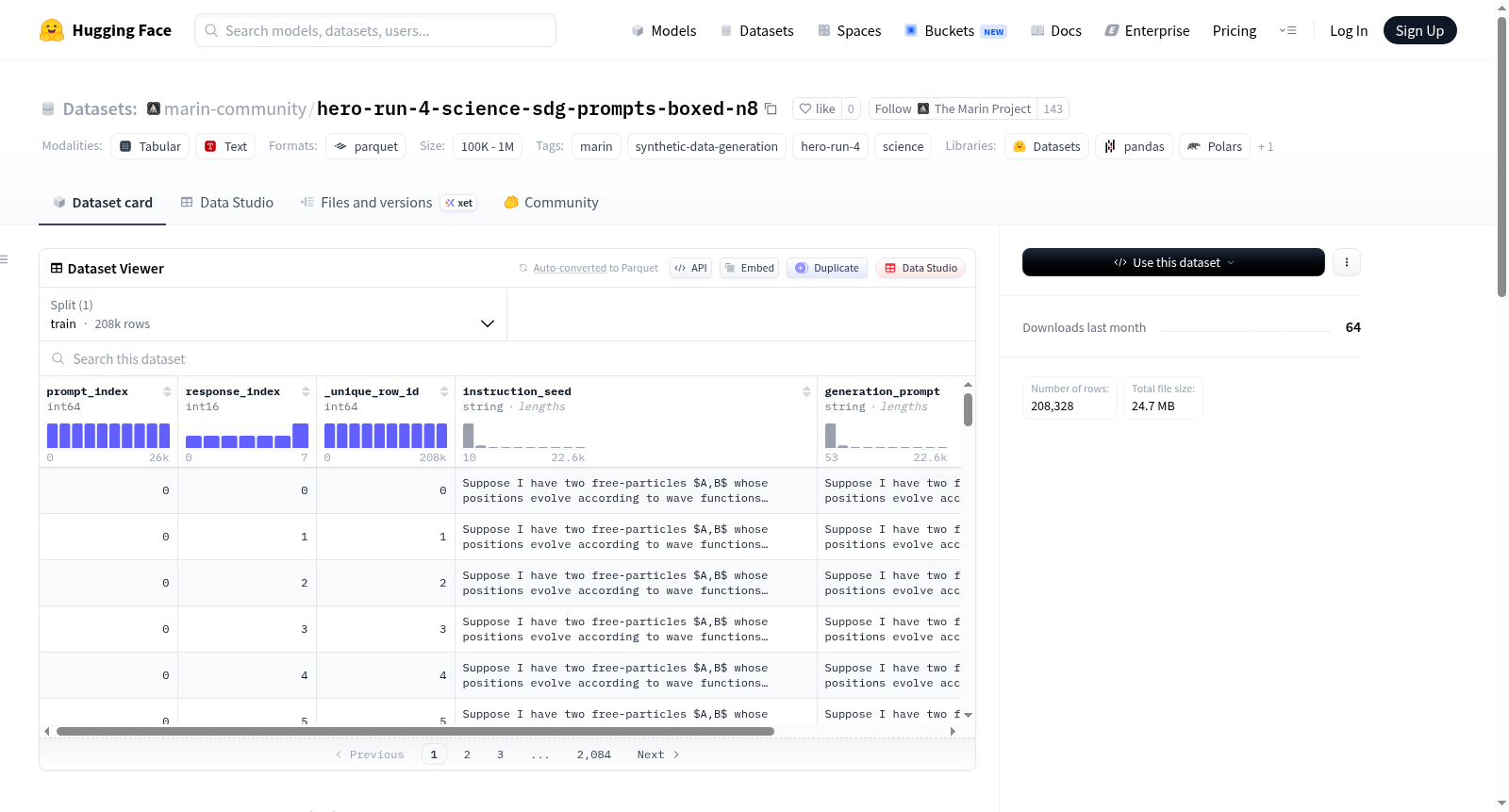Click the like count 0
The height and width of the screenshot is (812, 1509).
coord(851,108)
